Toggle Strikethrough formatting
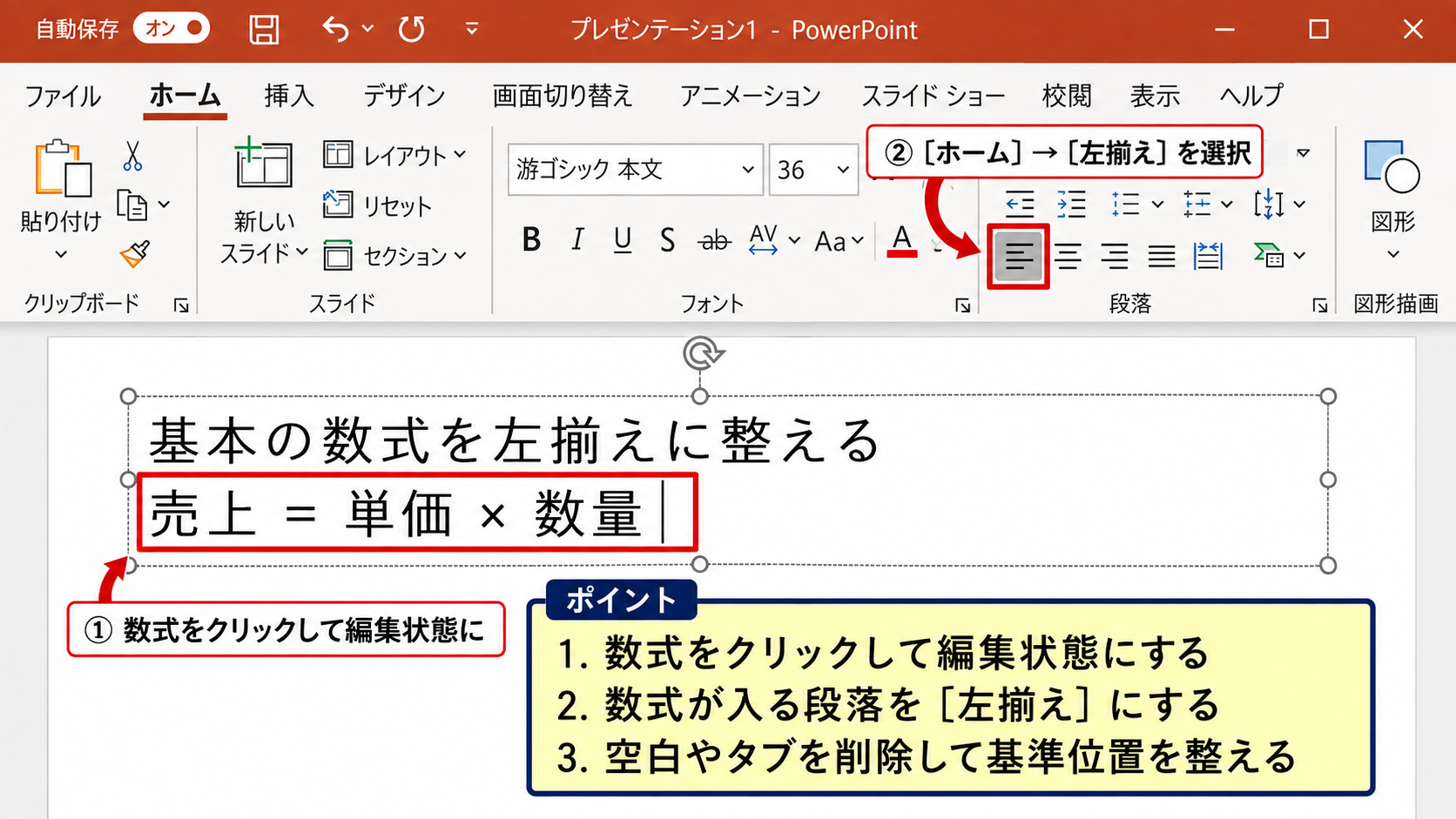 tap(715, 240)
